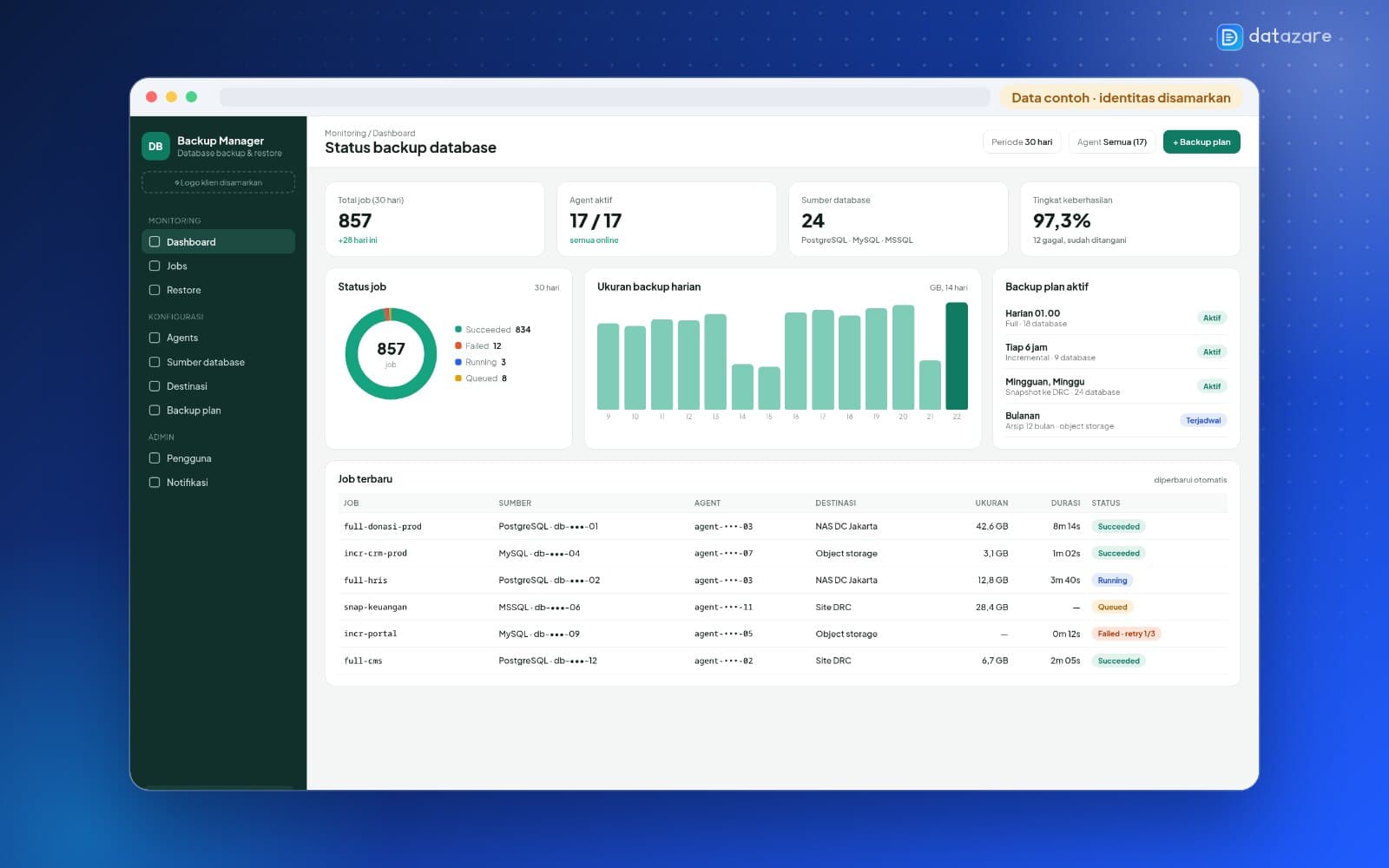Click the yellow Queued legend dot
Screen dimensions: 1389x868
point(458,378)
